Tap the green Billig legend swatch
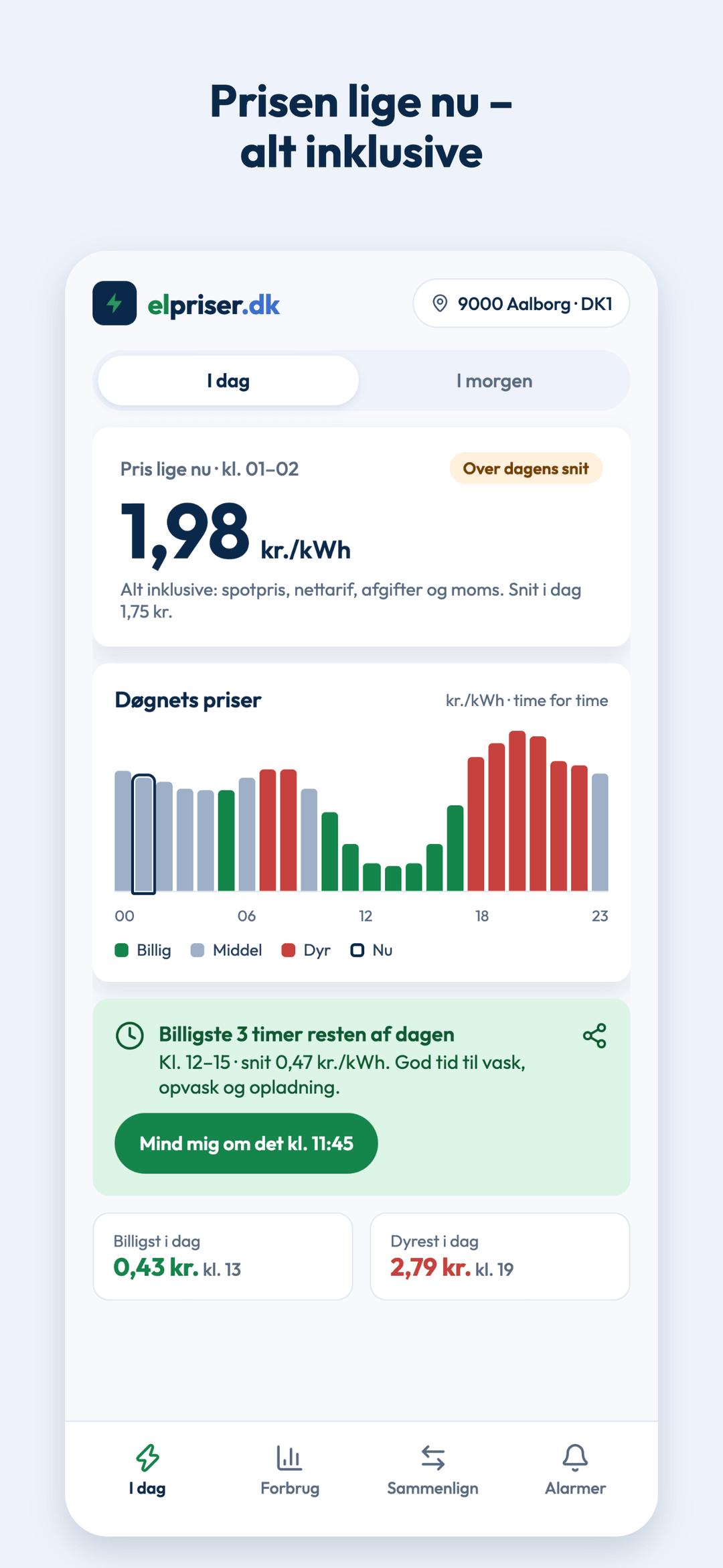This screenshot has height=1568, width=723. [x=121, y=950]
